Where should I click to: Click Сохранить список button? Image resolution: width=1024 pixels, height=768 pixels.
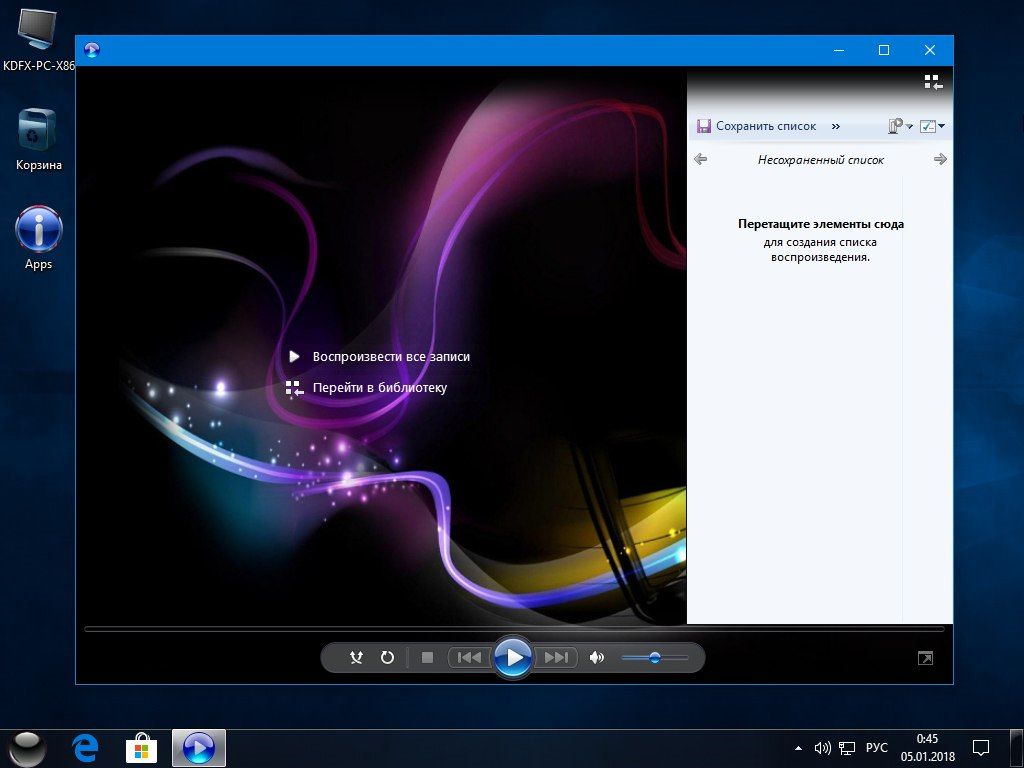click(x=757, y=127)
